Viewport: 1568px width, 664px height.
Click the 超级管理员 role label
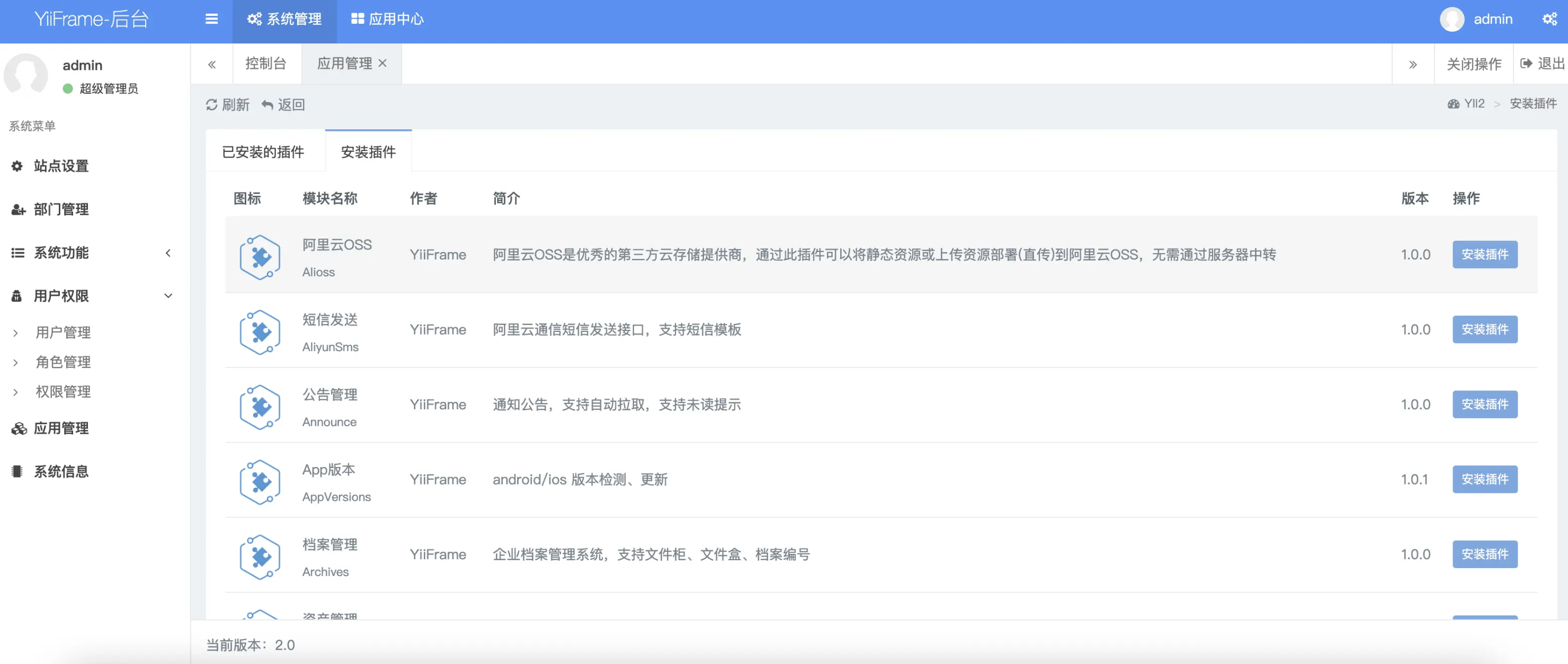[x=109, y=89]
